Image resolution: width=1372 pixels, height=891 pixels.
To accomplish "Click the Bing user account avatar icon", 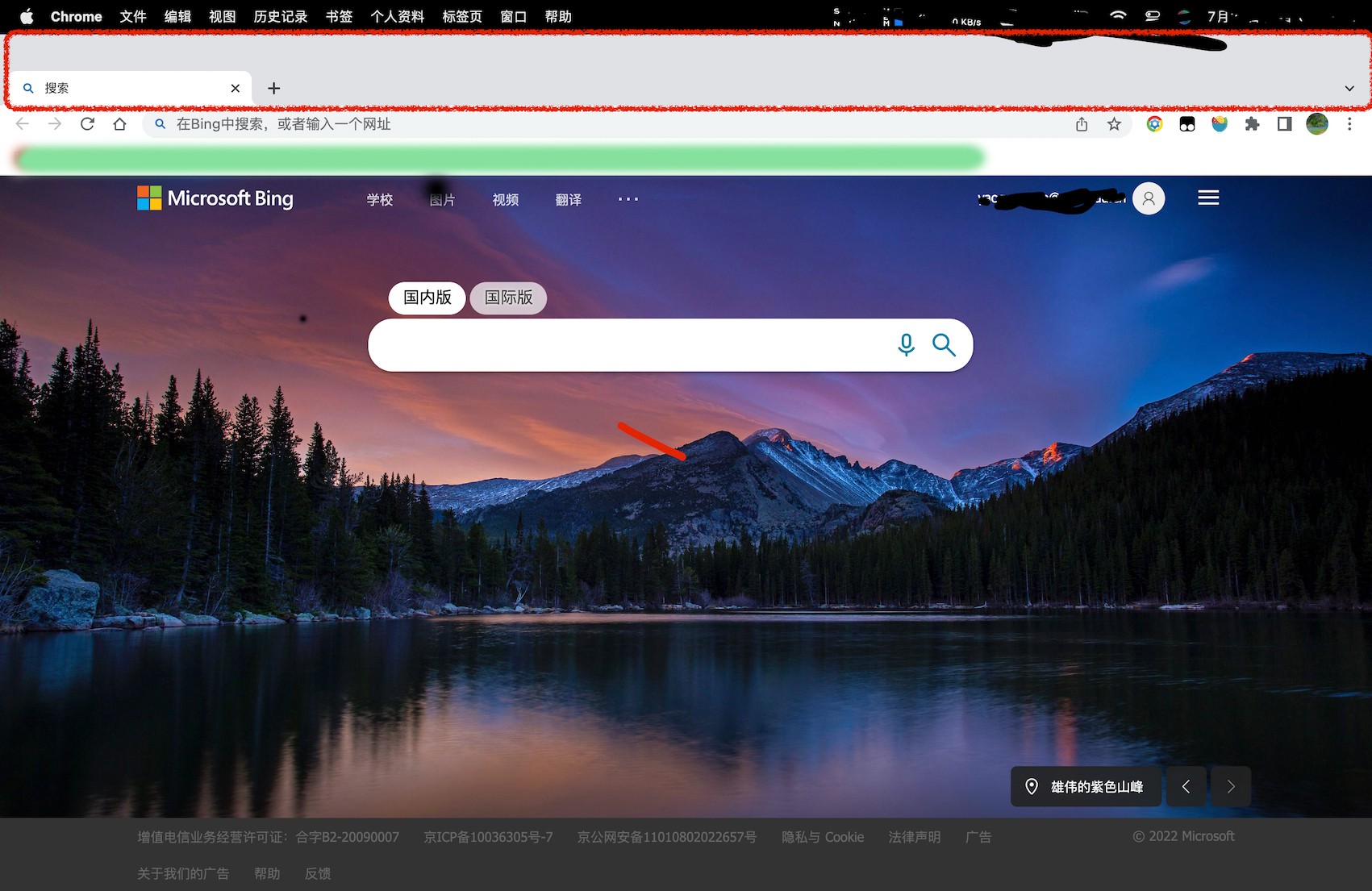I will [x=1149, y=198].
